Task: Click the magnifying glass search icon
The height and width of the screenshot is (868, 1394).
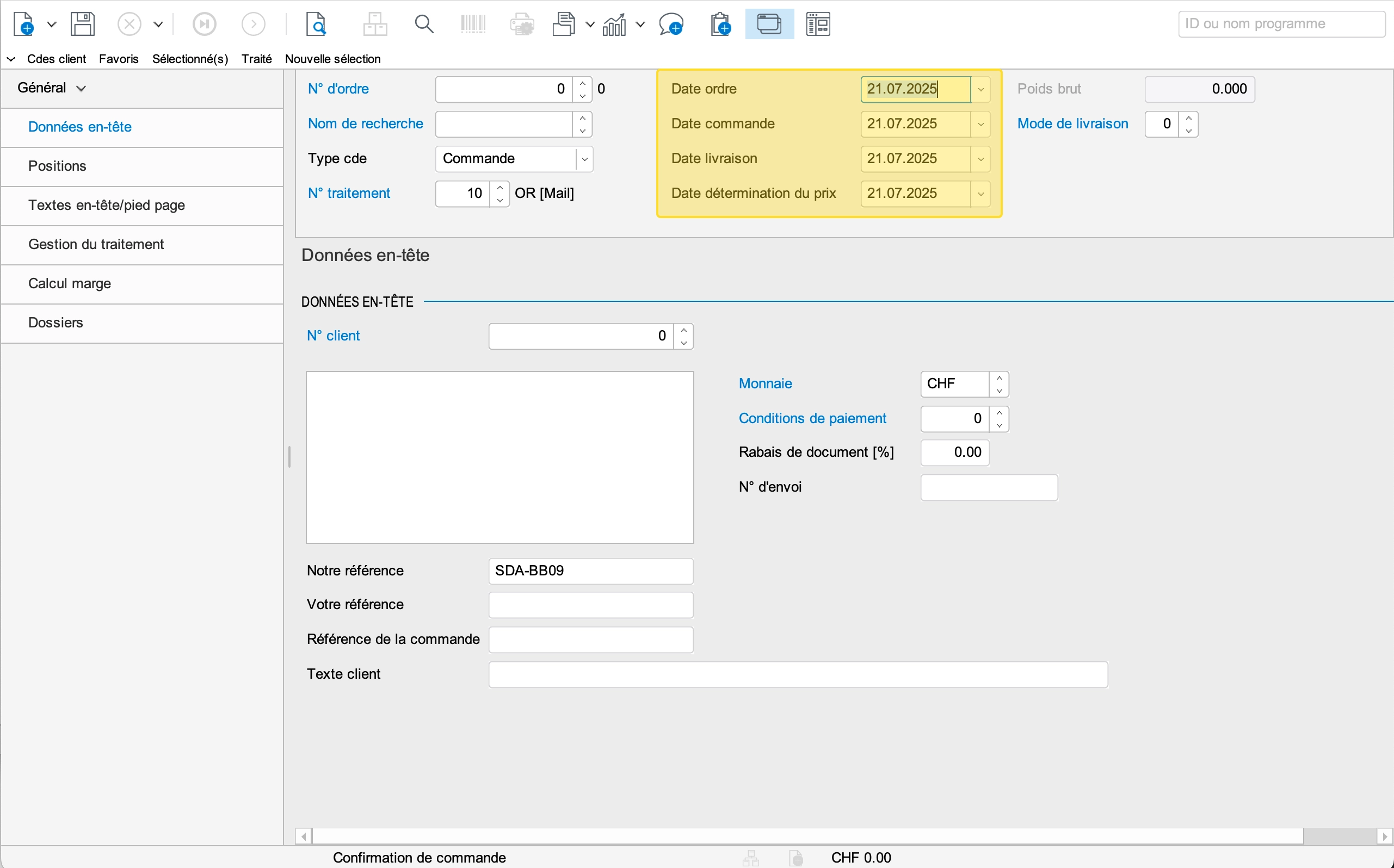Action: coord(424,24)
